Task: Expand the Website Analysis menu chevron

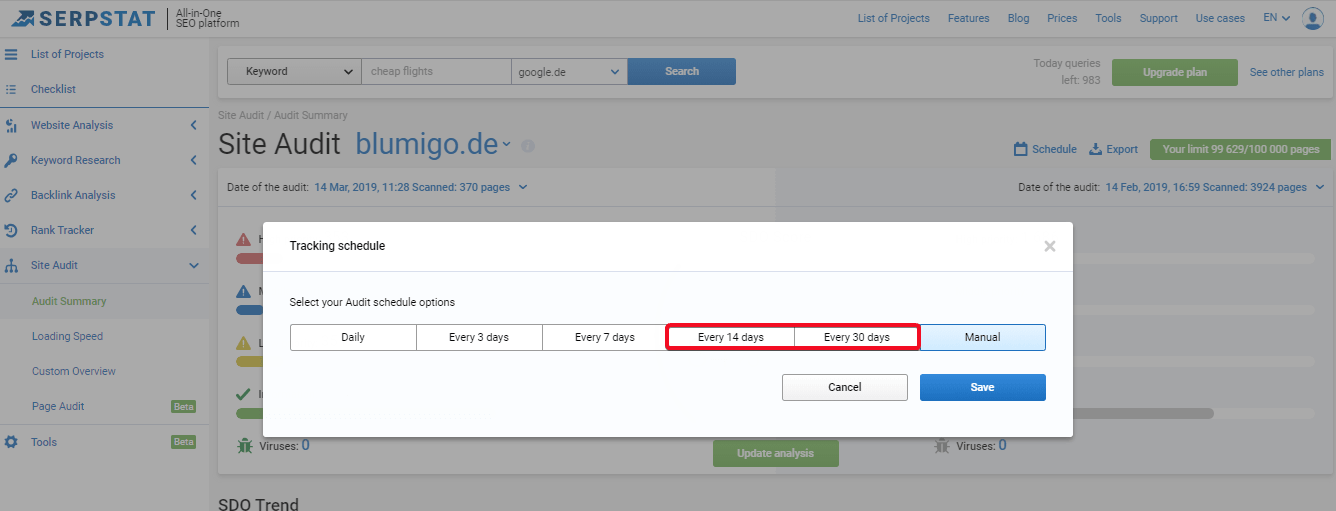Action: point(193,125)
